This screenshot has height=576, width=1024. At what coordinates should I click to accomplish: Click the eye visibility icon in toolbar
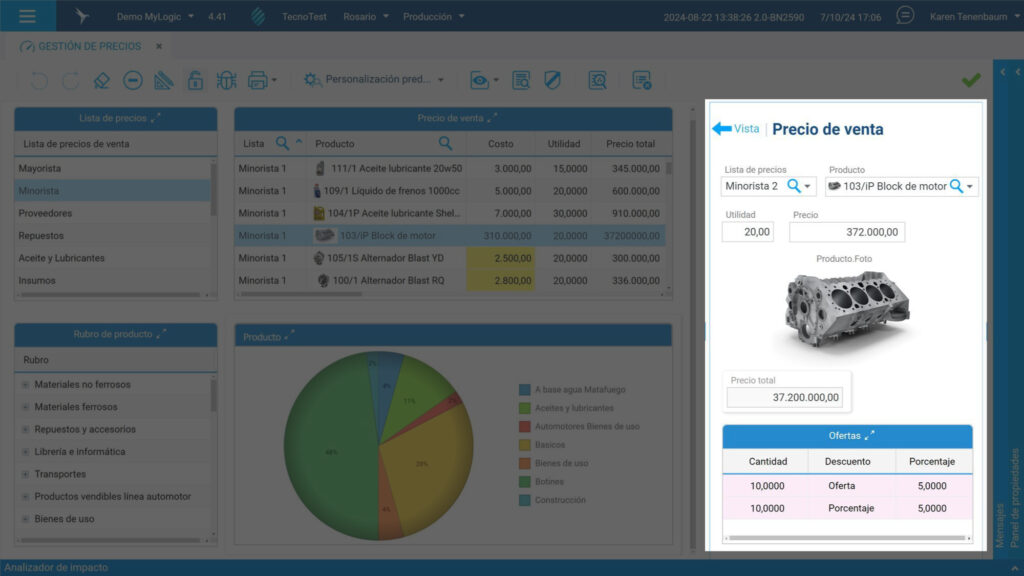point(479,80)
